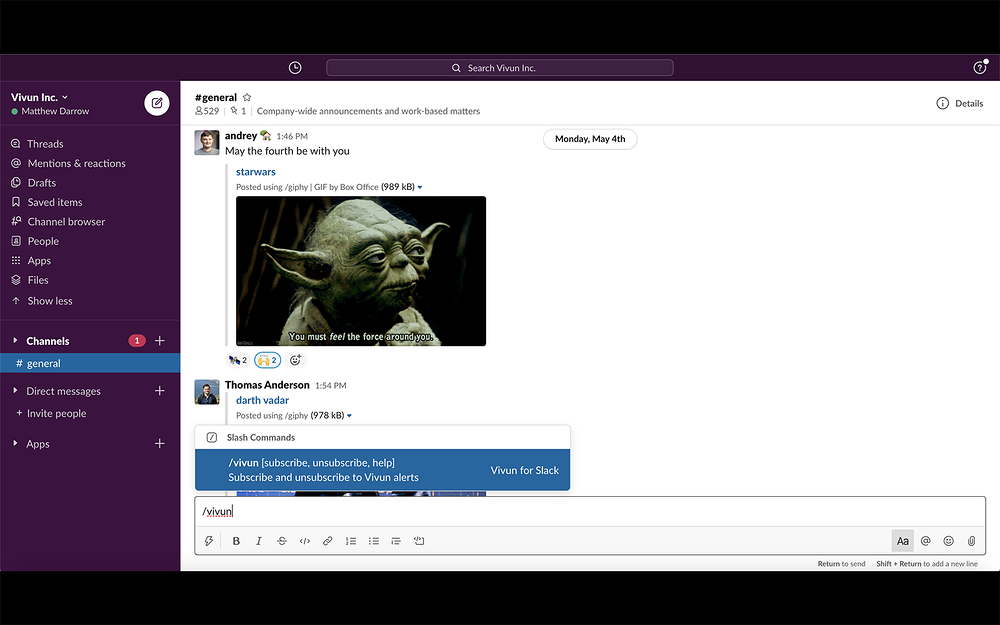This screenshot has height=625, width=1000.
Task: Toggle the Aa formatting toolbar button
Action: (x=902, y=541)
